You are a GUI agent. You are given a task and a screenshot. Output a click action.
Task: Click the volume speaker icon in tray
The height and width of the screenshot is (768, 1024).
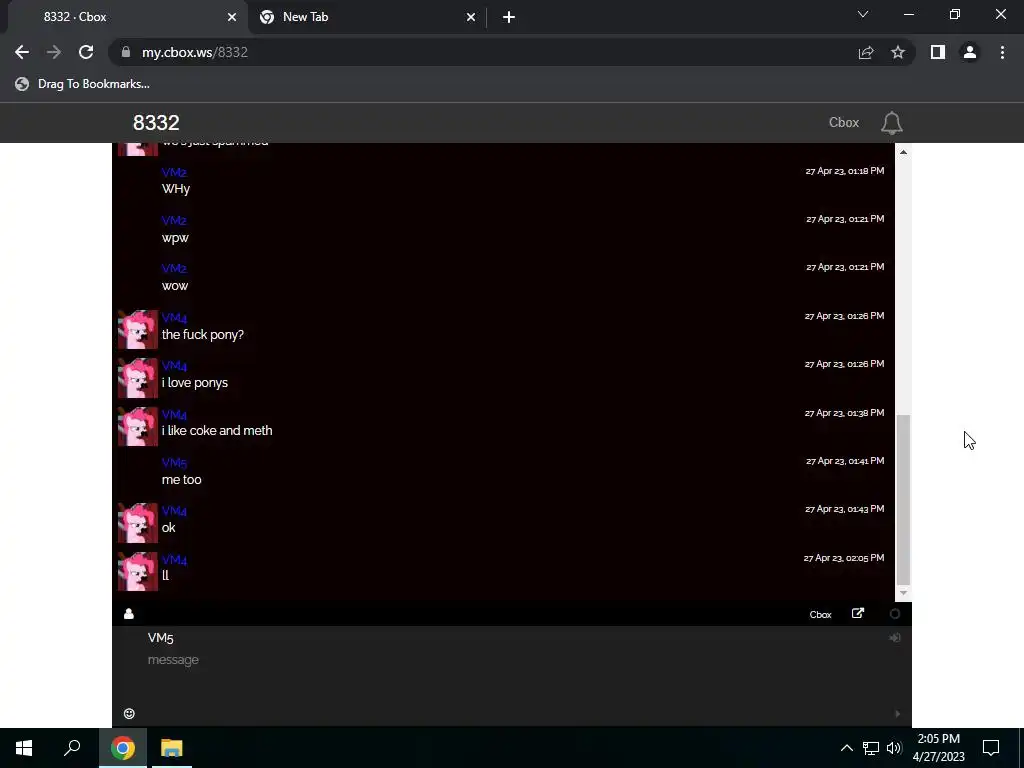pos(895,748)
